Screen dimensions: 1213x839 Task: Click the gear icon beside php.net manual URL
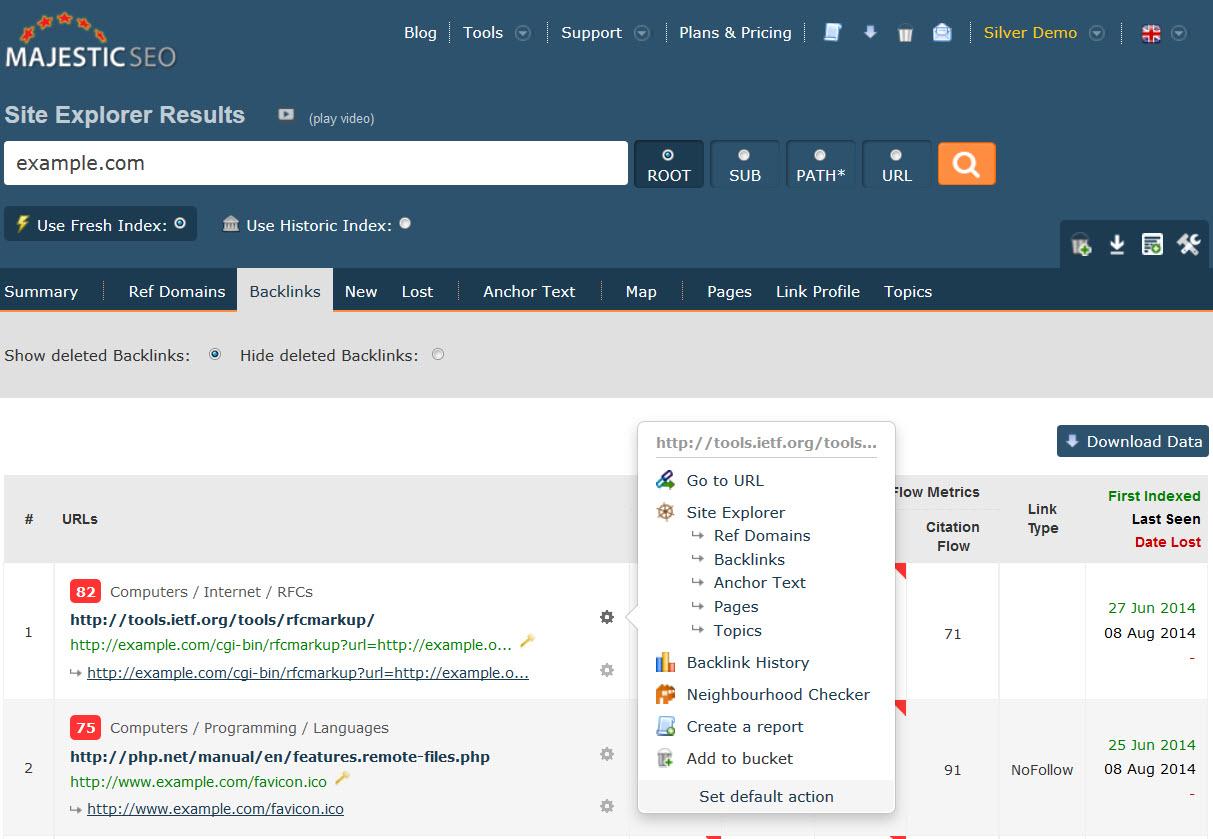coord(607,754)
